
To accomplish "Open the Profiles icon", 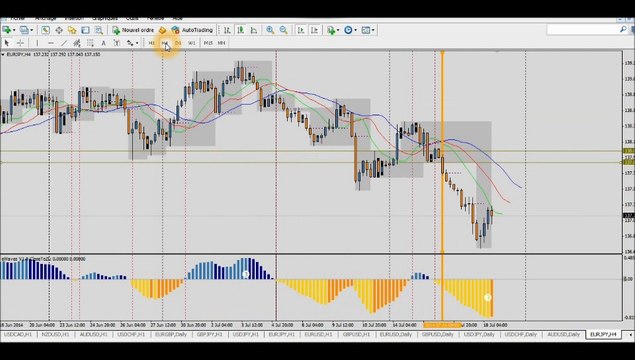I will point(24,30).
